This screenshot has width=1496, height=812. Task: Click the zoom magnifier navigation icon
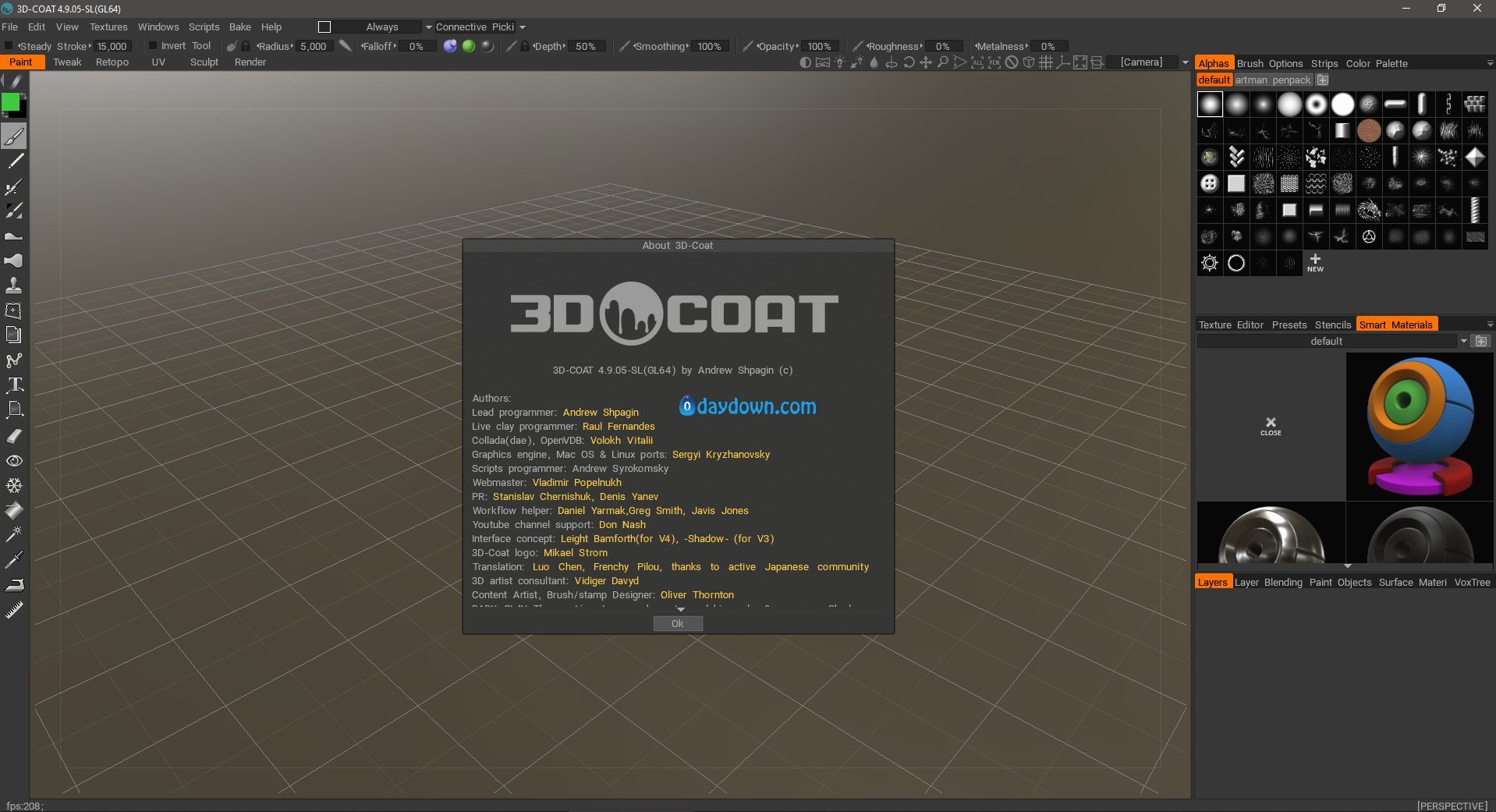943,62
